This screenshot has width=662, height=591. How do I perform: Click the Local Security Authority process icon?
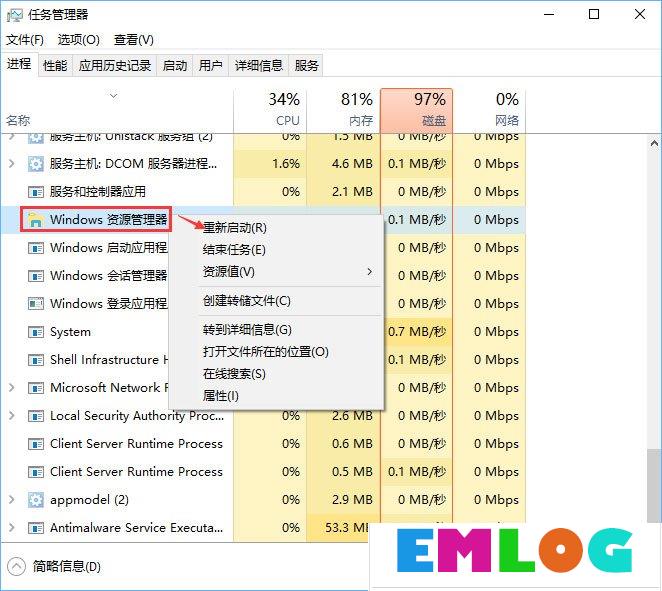(x=35, y=416)
